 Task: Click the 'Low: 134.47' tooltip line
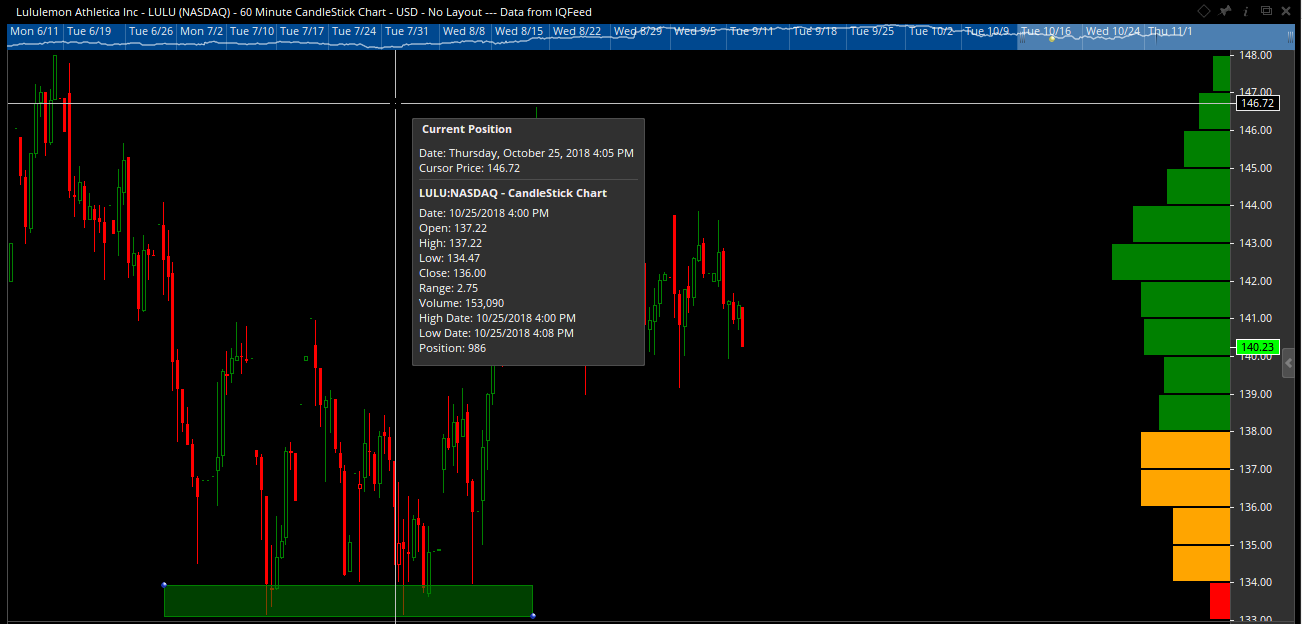tap(451, 258)
